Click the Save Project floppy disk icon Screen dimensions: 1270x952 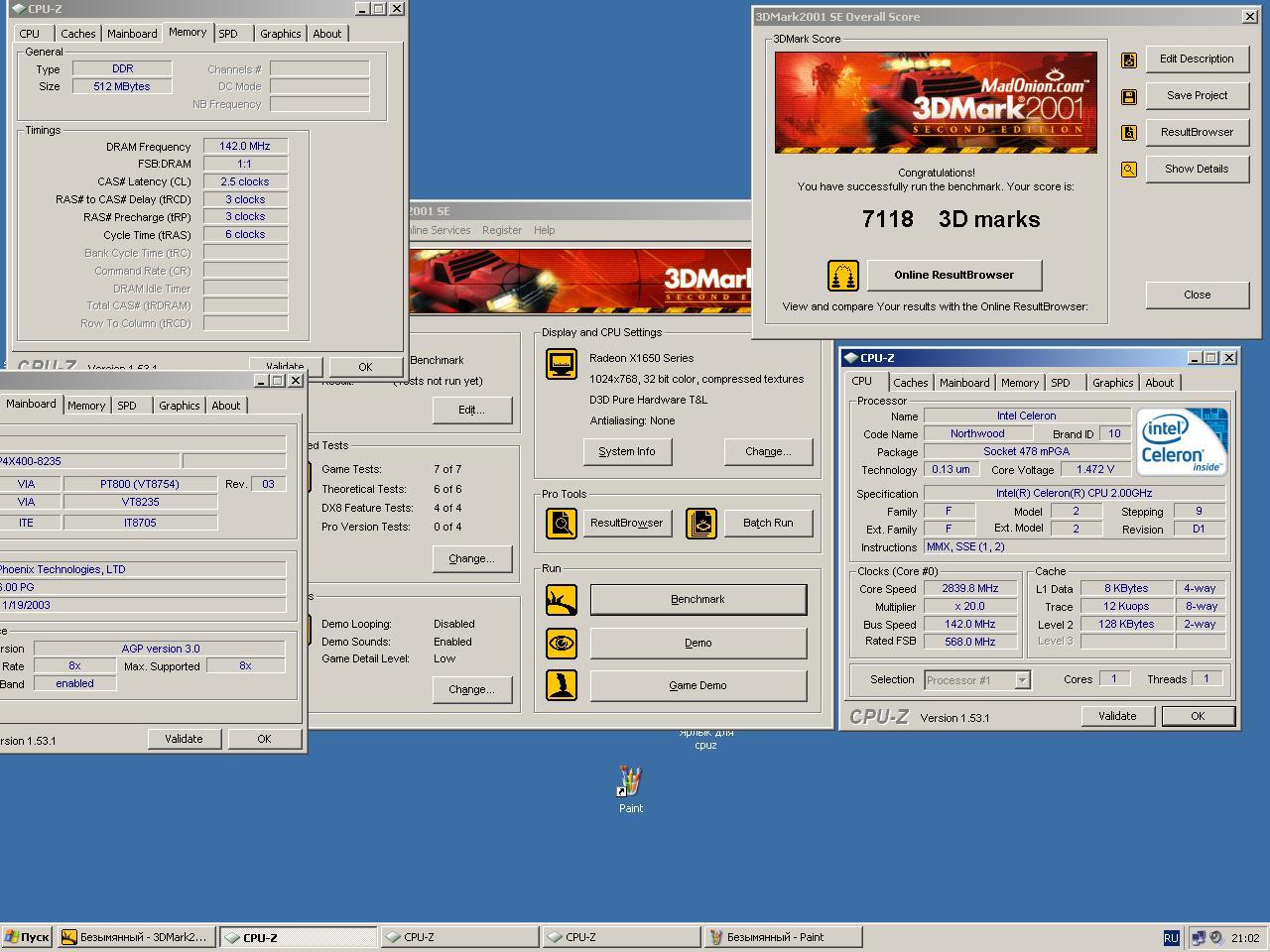[x=1128, y=96]
